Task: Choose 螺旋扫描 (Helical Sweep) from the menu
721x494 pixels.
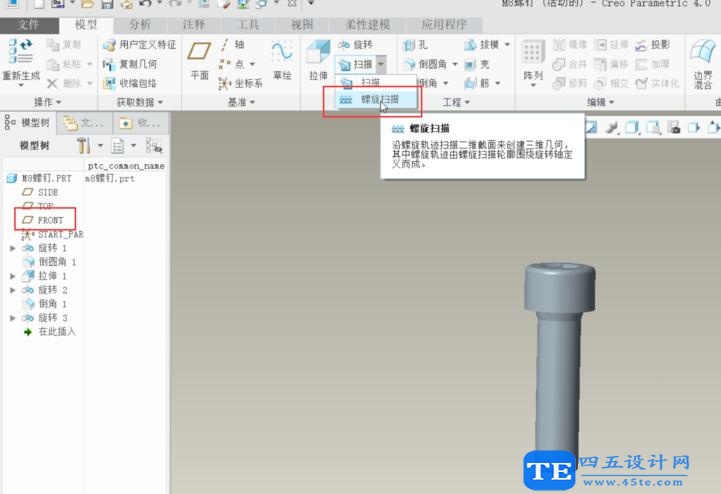Action: tap(378, 100)
